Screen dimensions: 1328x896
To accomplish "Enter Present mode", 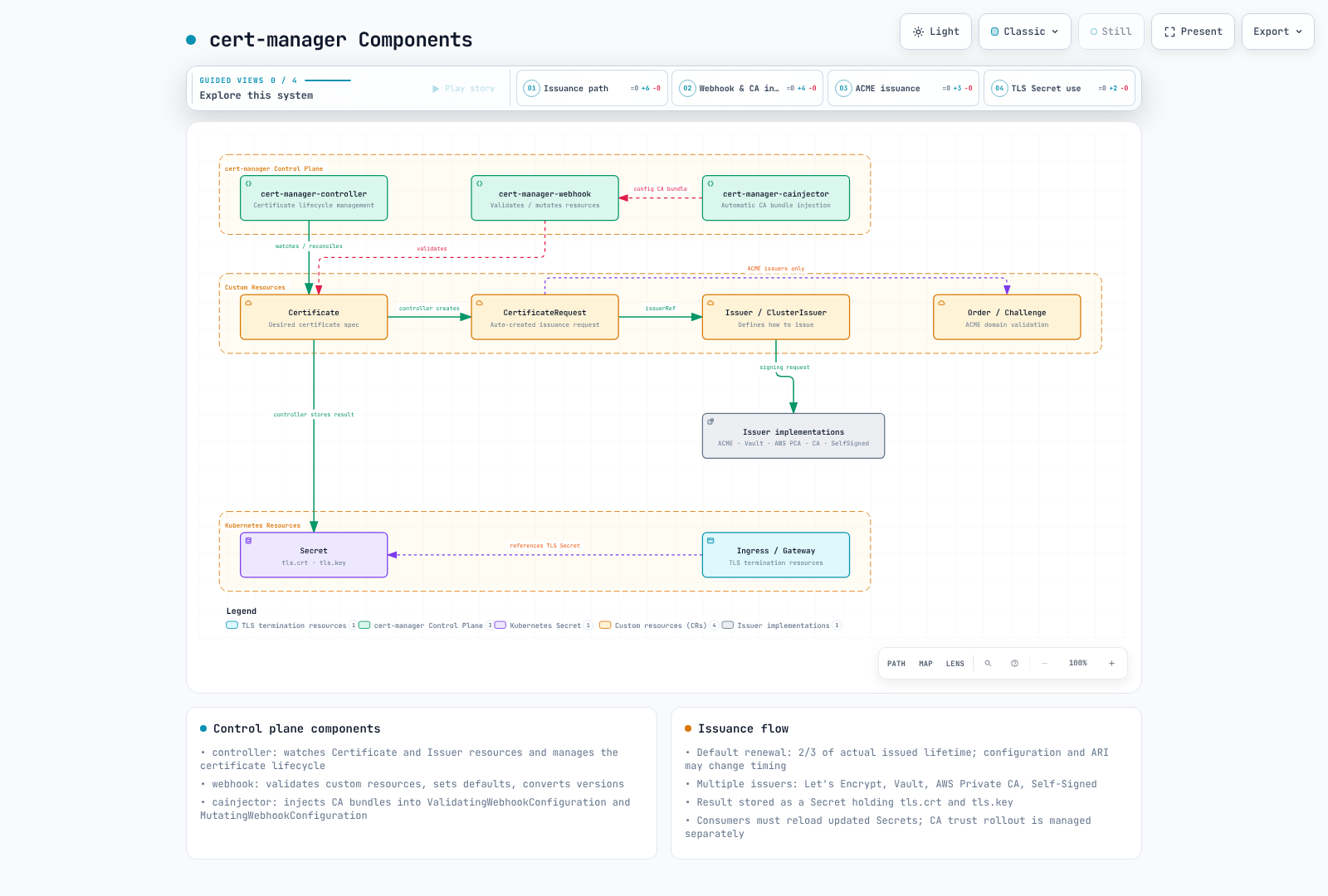I will point(1193,32).
